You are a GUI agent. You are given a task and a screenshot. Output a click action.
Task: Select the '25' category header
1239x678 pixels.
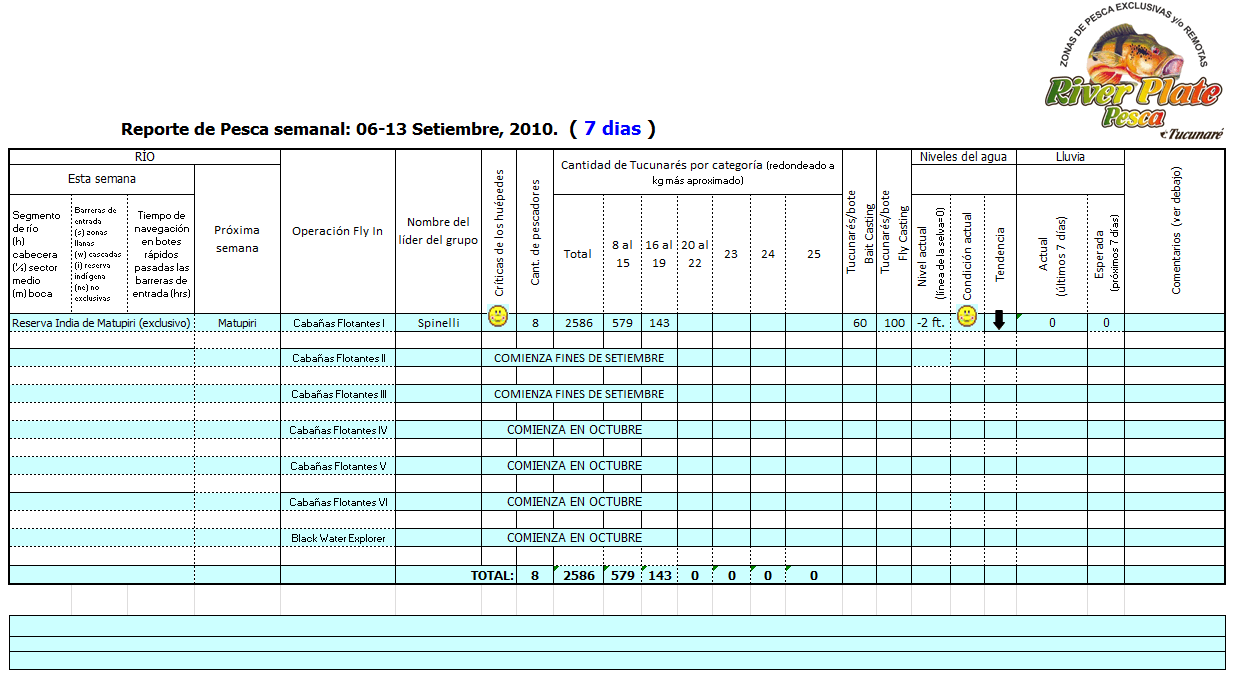tap(814, 254)
